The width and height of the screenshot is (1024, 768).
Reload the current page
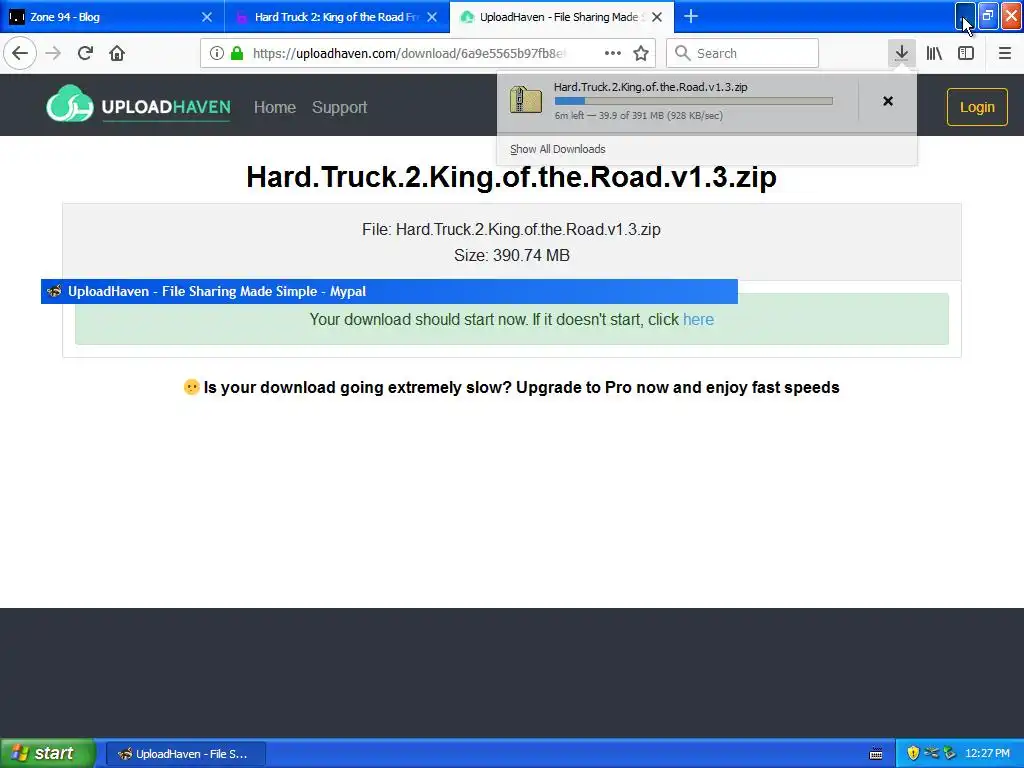(x=85, y=53)
